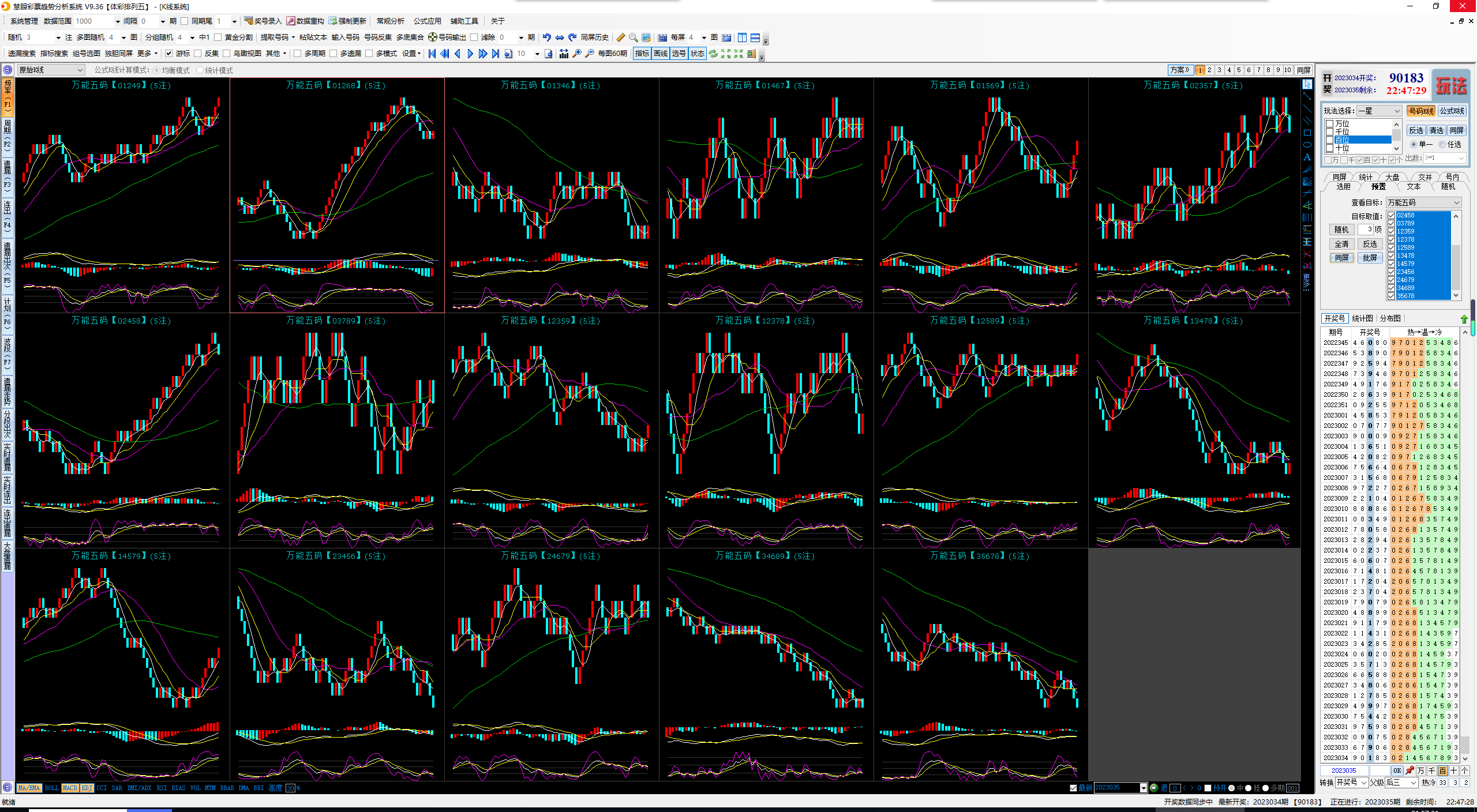The width and height of the screenshot is (1477, 812).
Task: Click the ruler measure tool icon
Action: (x=620, y=37)
